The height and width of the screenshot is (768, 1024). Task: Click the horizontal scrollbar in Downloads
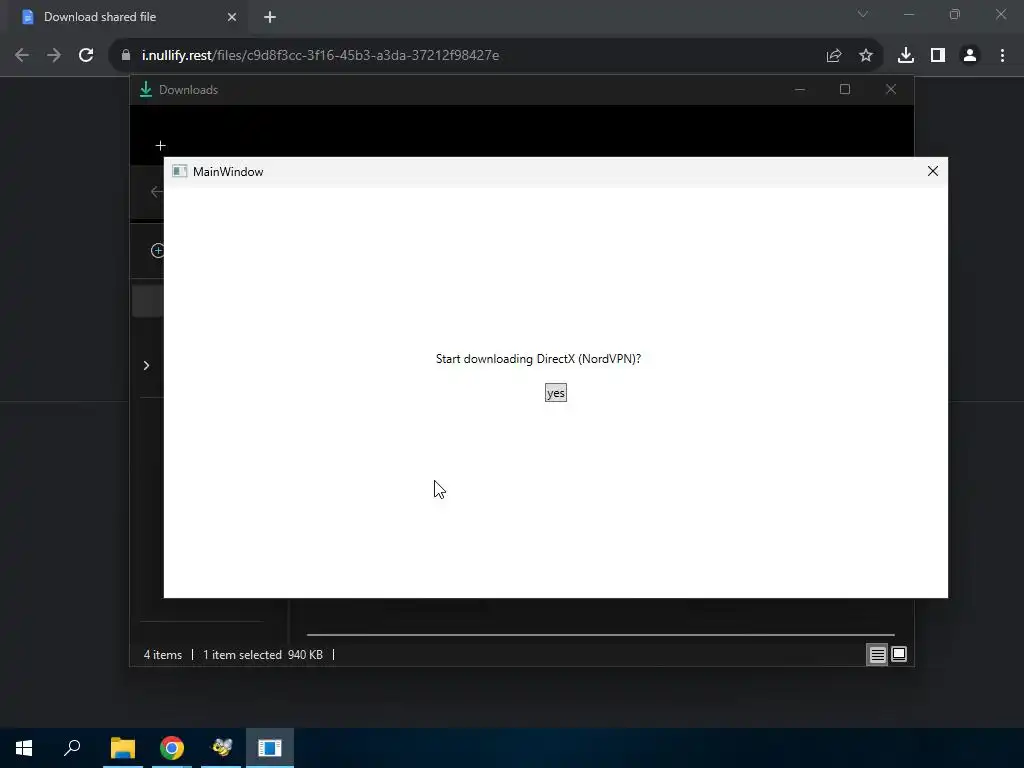(600, 634)
